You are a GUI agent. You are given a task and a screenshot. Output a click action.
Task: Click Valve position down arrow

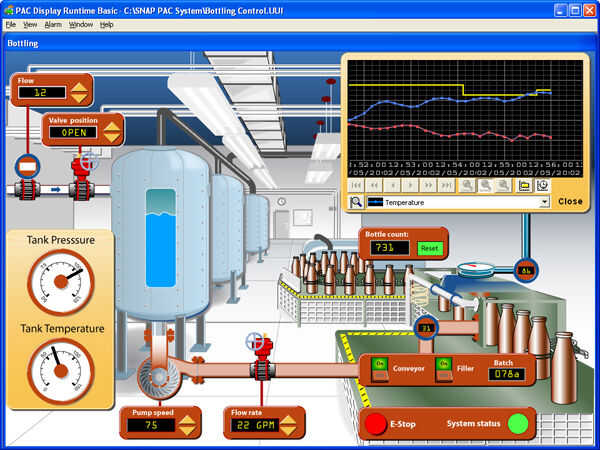click(112, 138)
